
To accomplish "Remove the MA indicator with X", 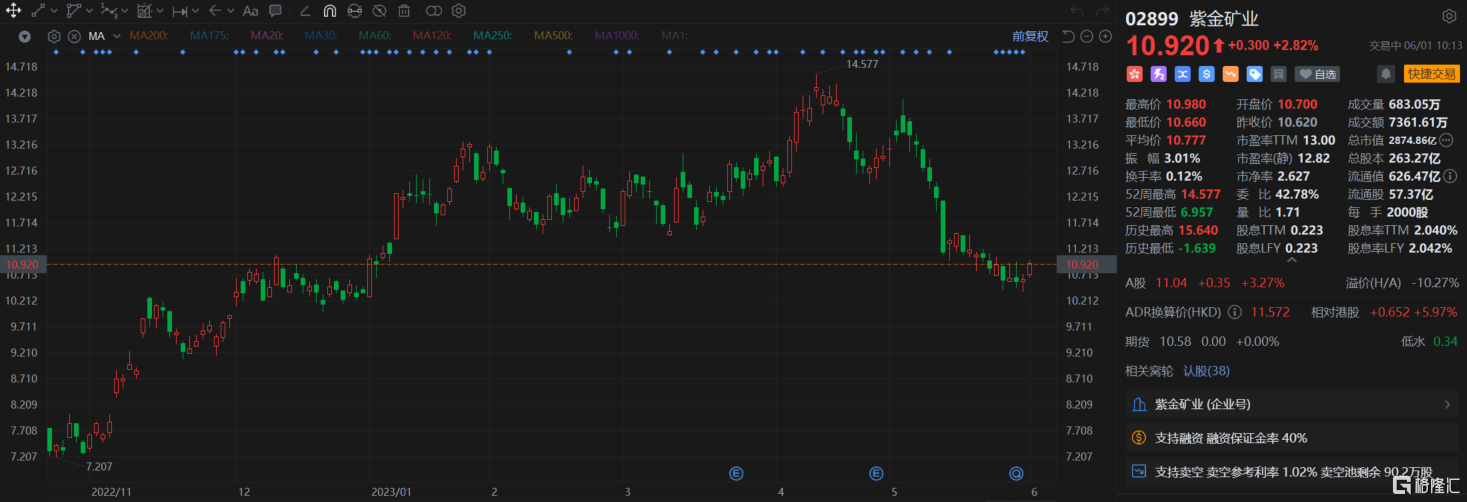I will tap(74, 36).
